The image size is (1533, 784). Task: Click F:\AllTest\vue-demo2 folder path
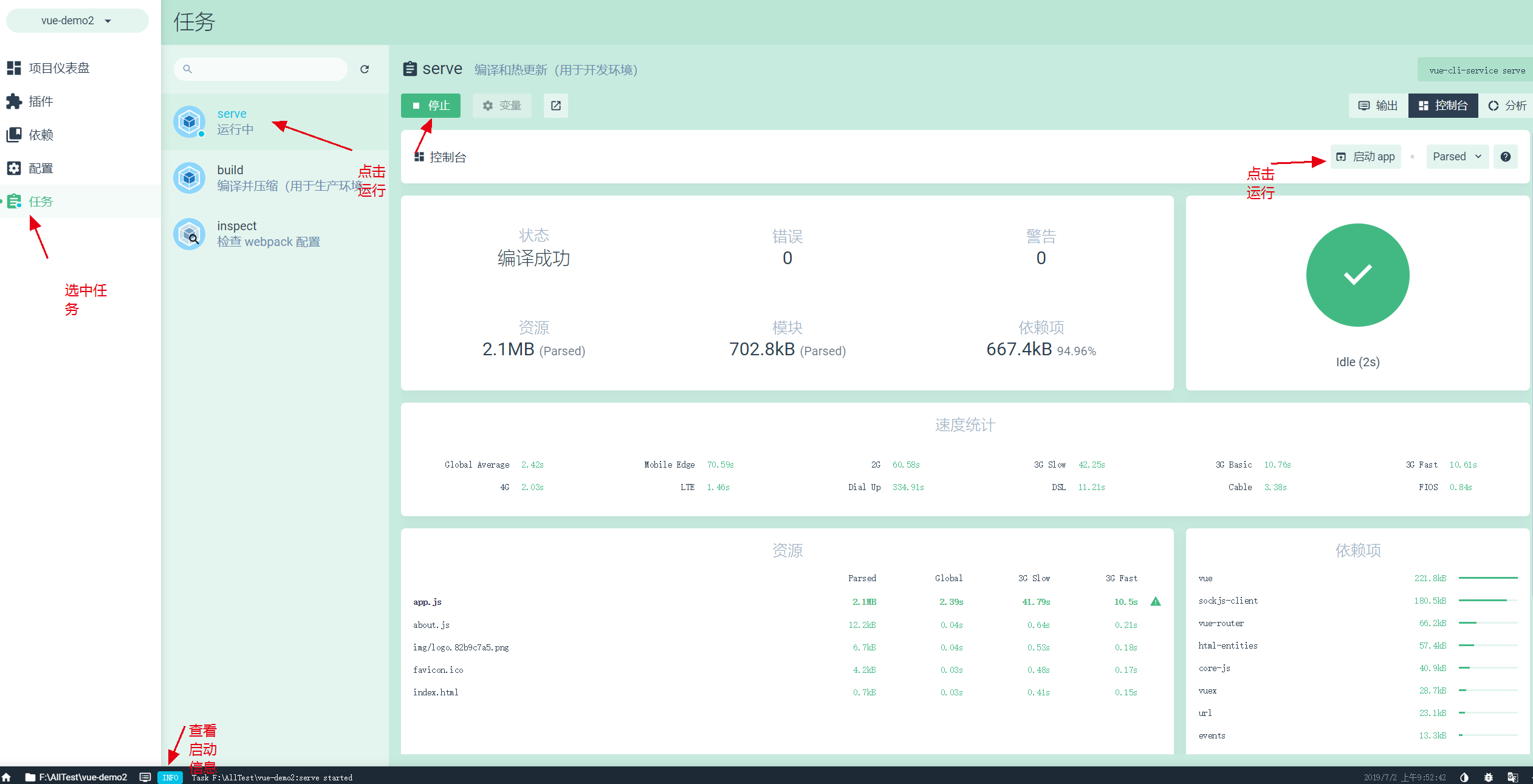[x=77, y=777]
